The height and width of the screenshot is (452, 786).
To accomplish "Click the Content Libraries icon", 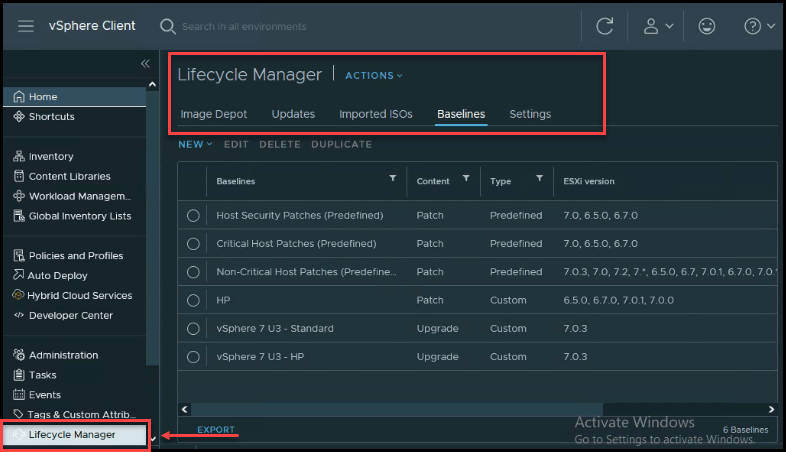I will coord(19,176).
